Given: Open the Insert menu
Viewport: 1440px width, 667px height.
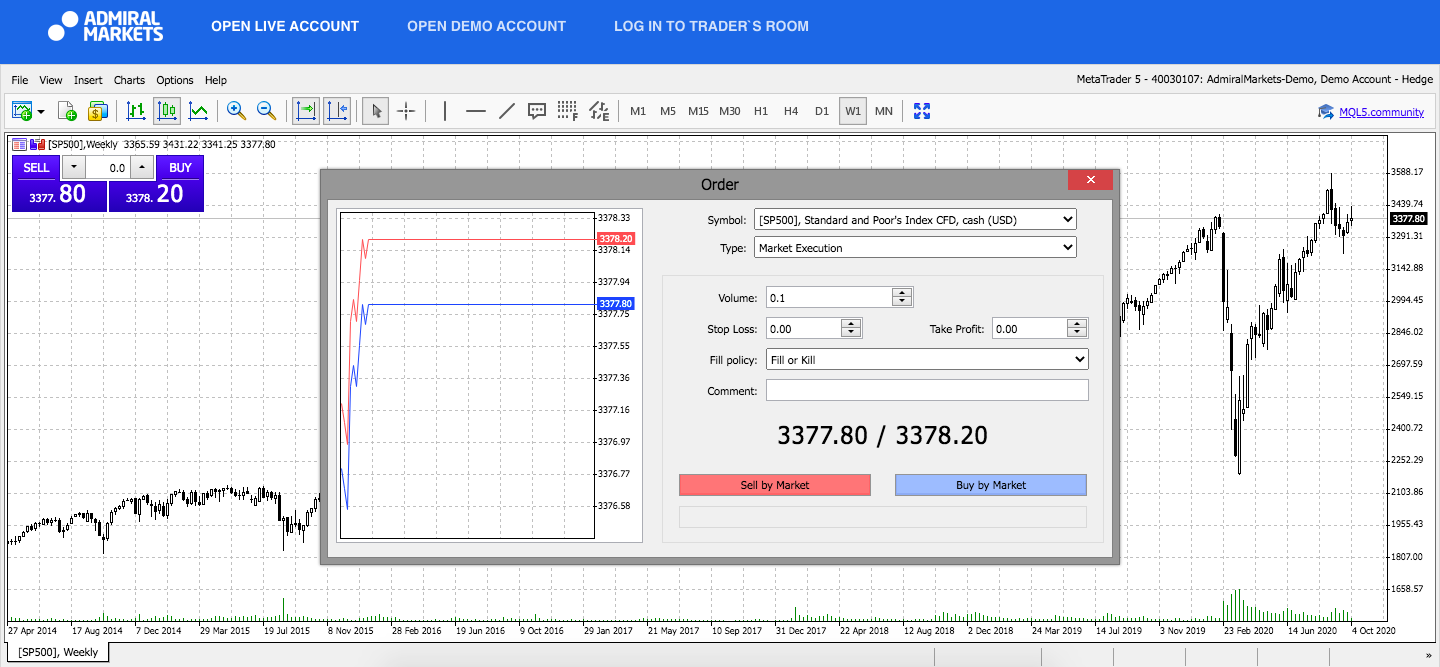Looking at the screenshot, I should [x=88, y=80].
